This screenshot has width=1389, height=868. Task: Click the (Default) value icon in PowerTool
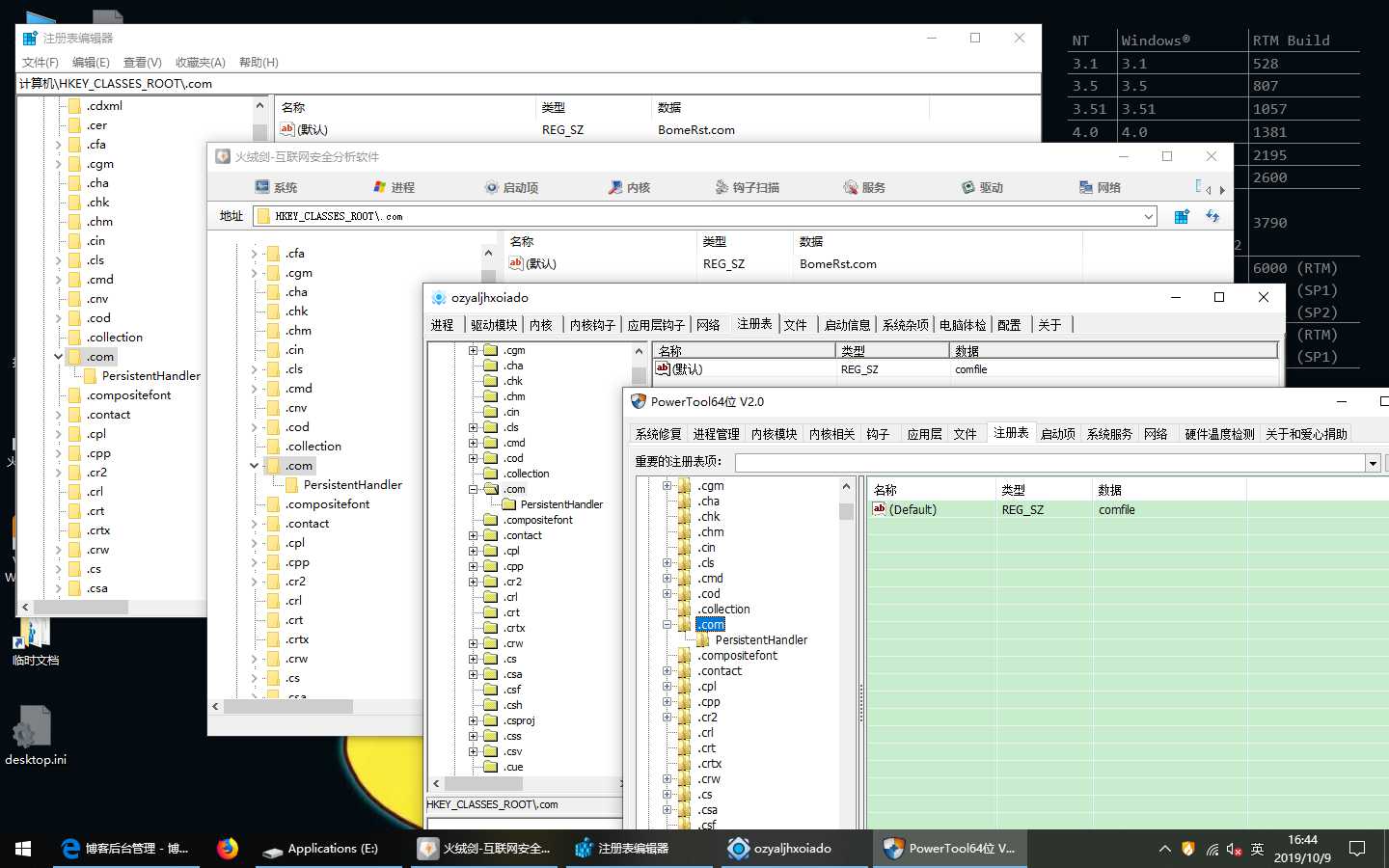pos(879,509)
